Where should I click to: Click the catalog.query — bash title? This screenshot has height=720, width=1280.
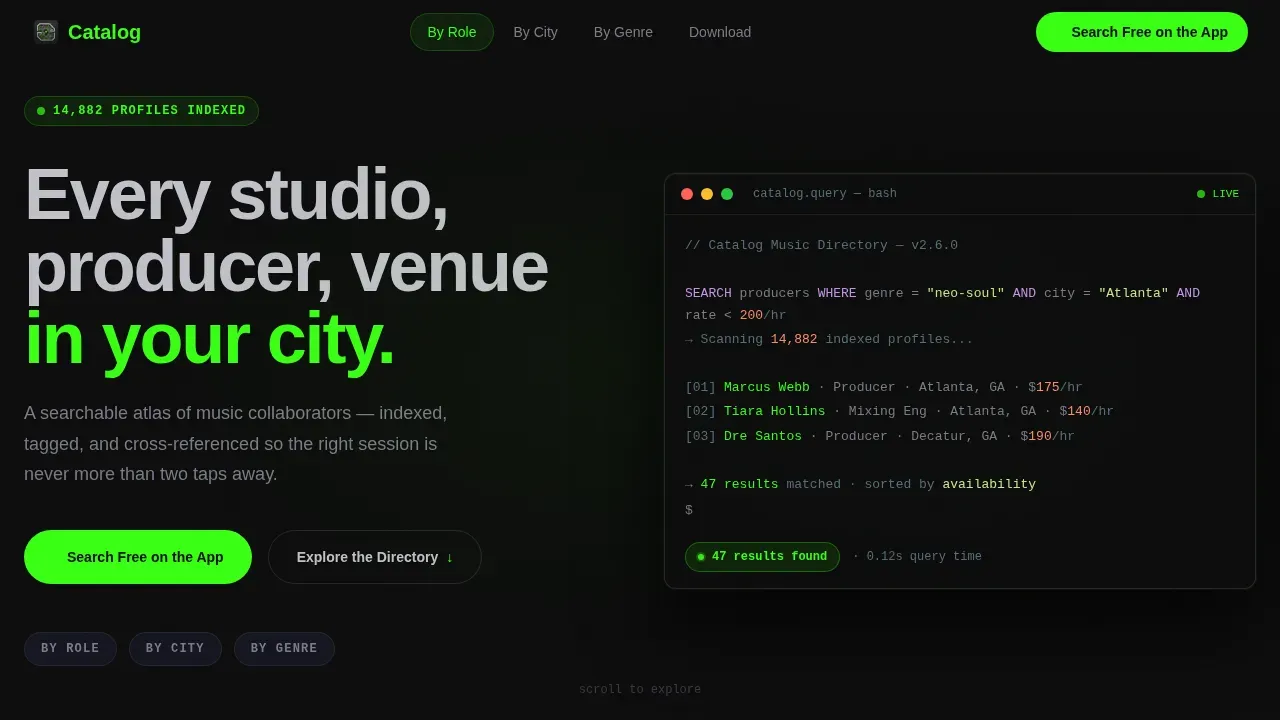pos(825,194)
